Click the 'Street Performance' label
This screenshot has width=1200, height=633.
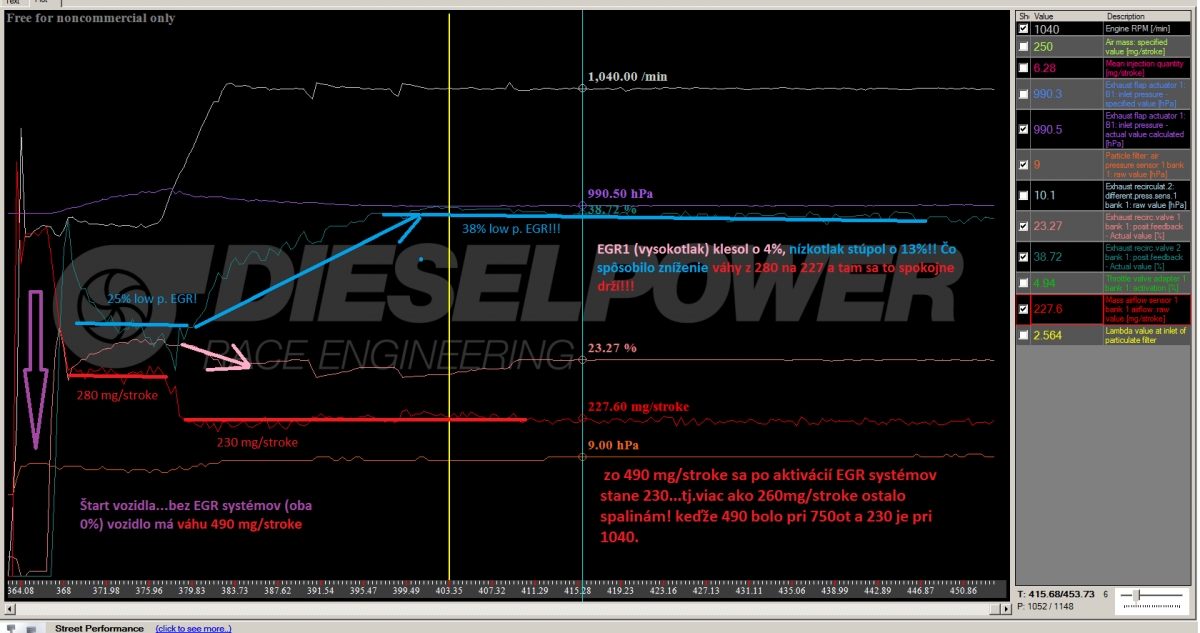point(99,628)
